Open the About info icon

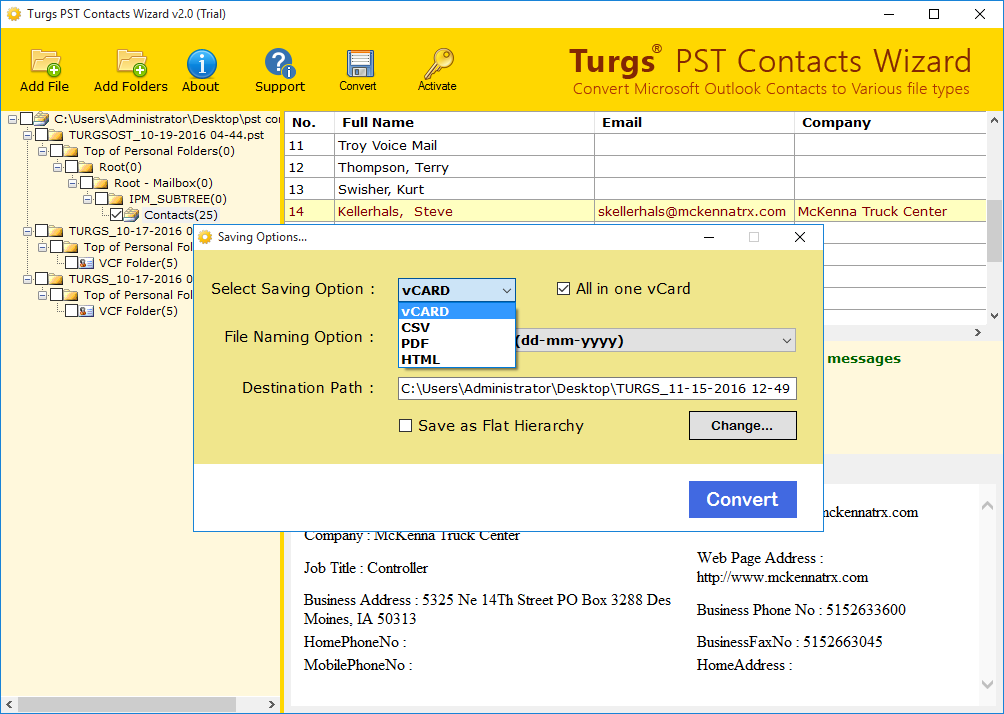coord(201,64)
